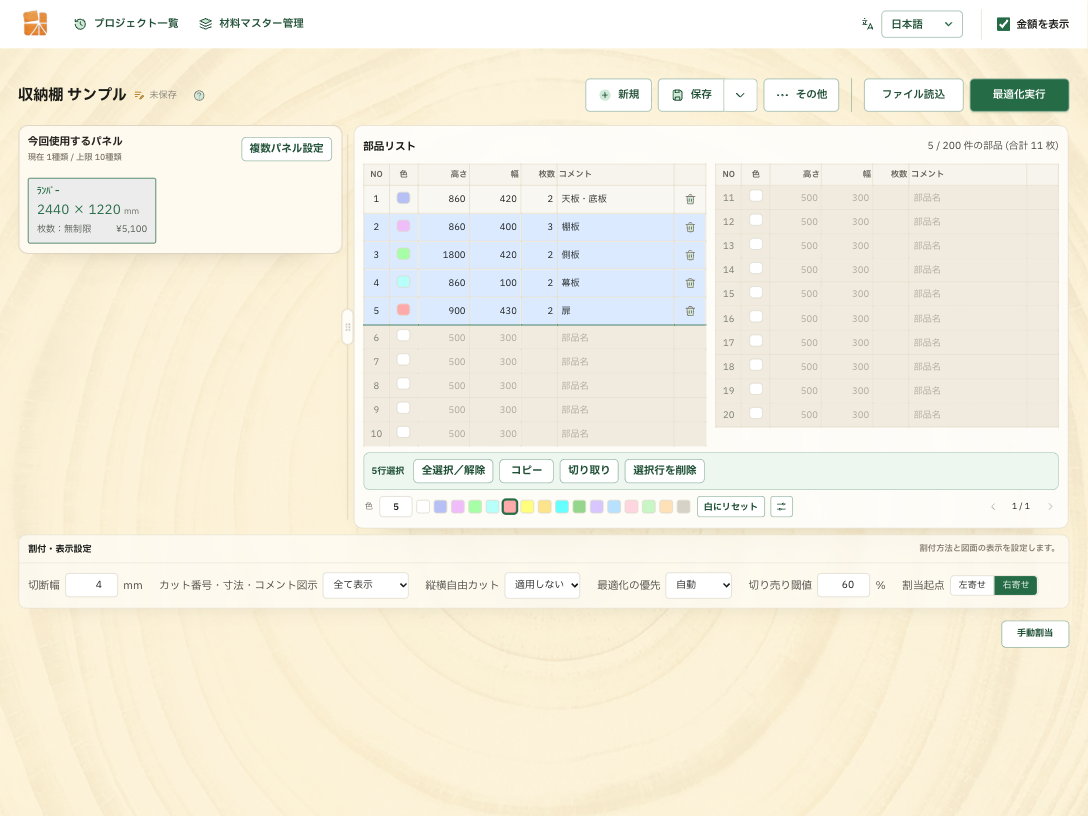The width and height of the screenshot is (1088, 816).
Task: Pick the yellow swatch in palette
Action: [527, 507]
